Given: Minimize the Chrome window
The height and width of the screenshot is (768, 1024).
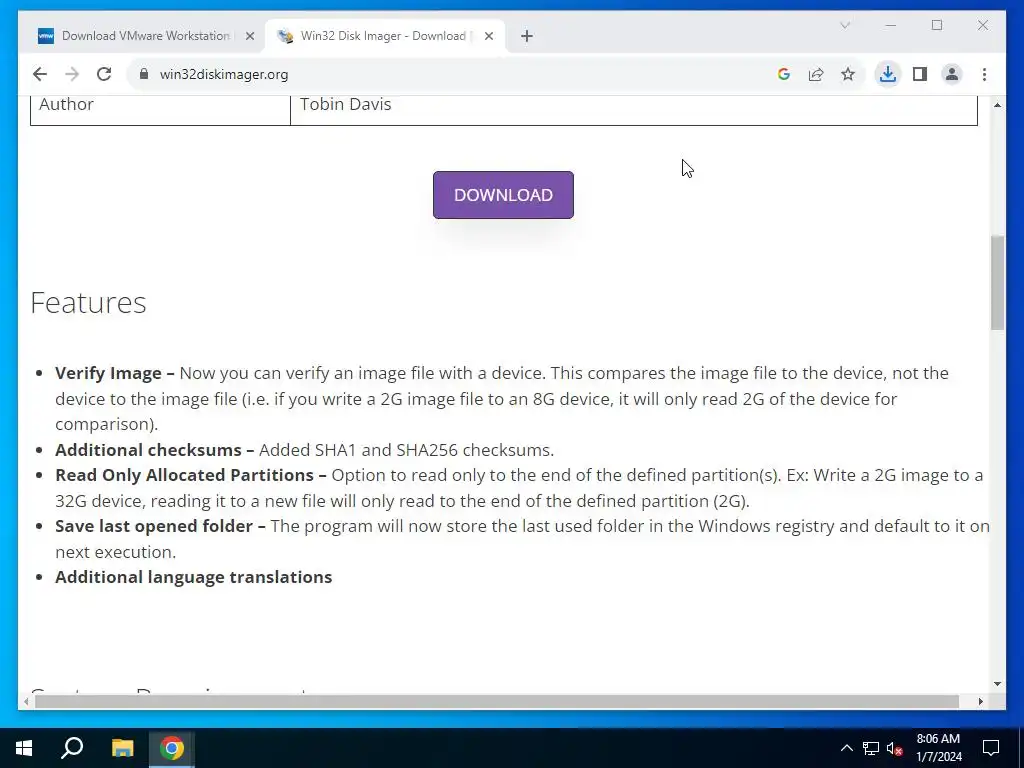Looking at the screenshot, I should tap(891, 25).
